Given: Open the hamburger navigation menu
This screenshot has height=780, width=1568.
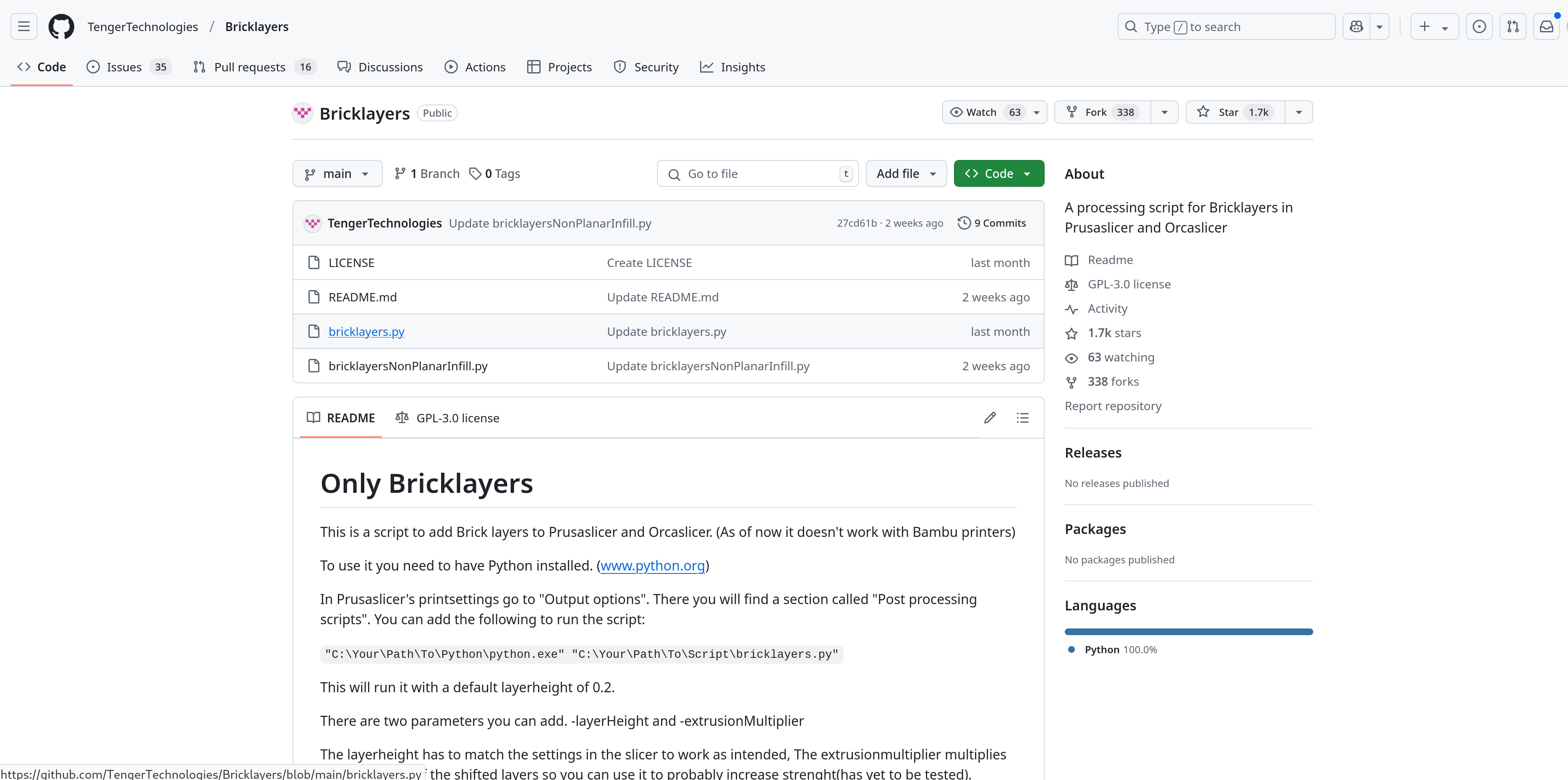Looking at the screenshot, I should (24, 26).
